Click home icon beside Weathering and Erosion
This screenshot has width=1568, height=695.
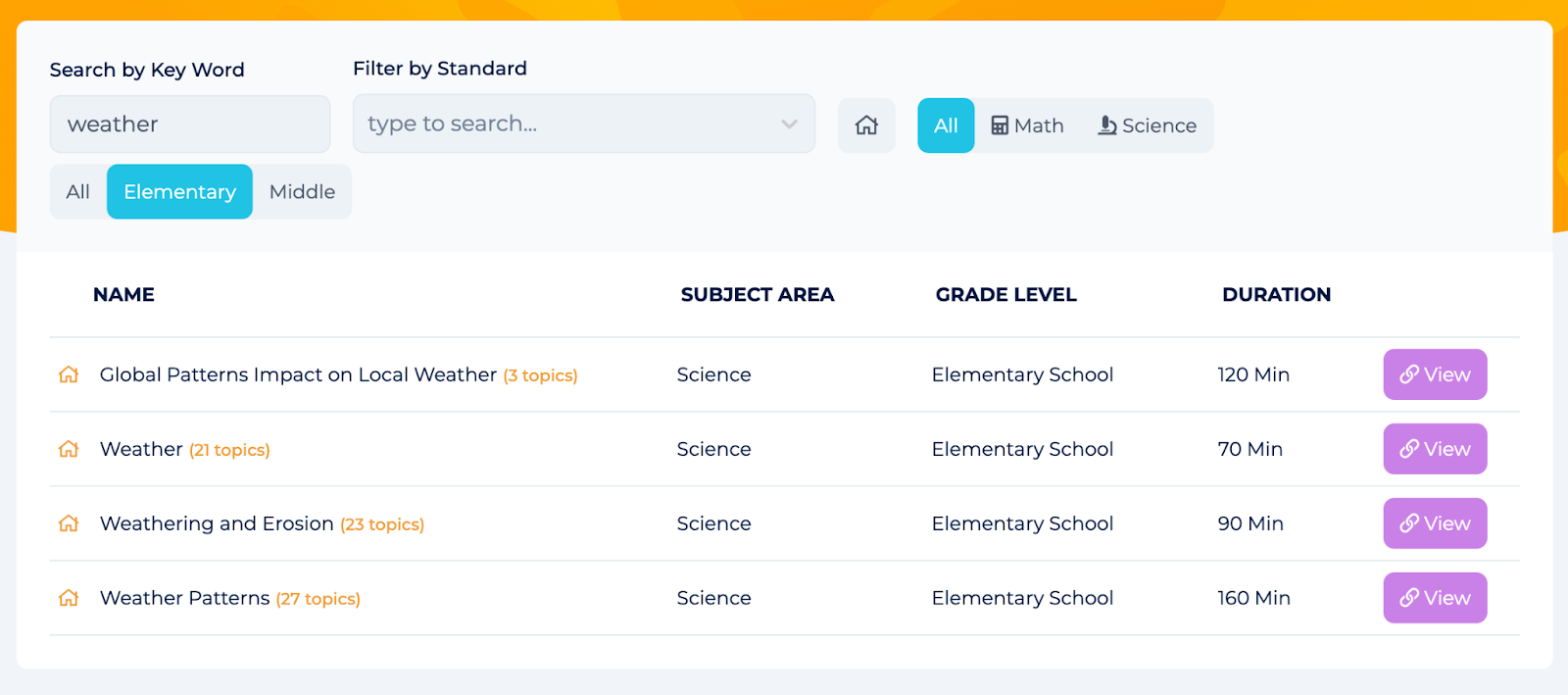(x=69, y=523)
